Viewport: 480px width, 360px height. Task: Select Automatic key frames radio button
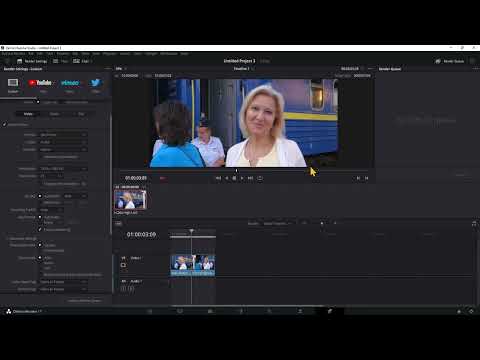click(x=40, y=217)
